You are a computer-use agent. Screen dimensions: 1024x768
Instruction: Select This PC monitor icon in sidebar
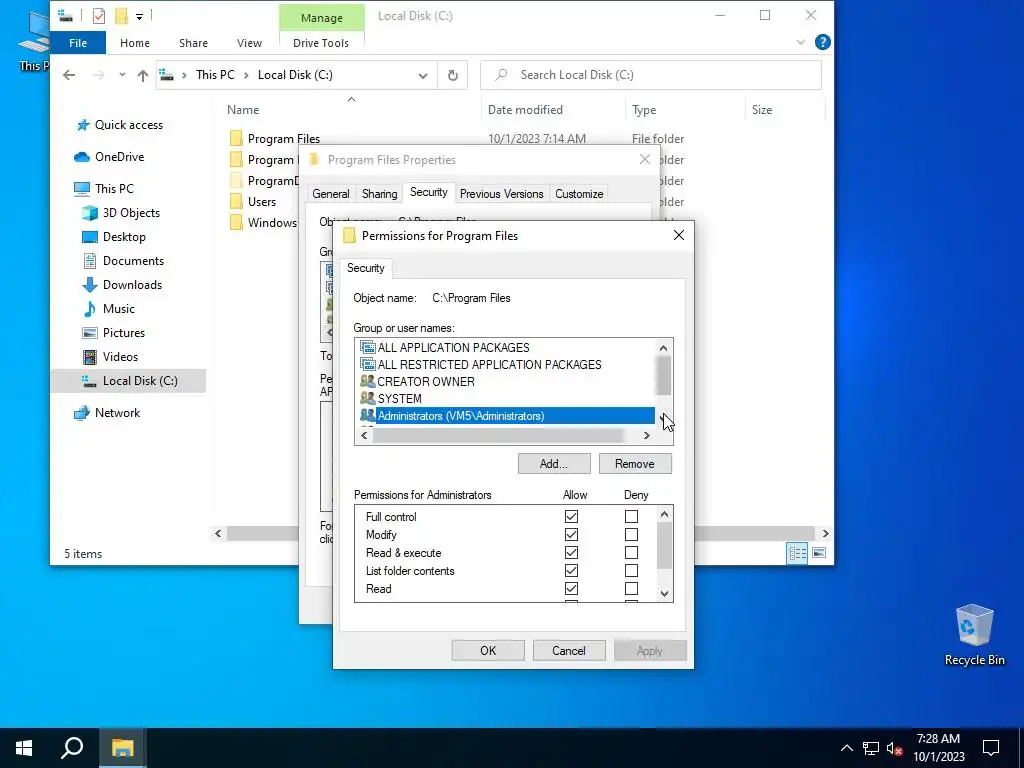tap(82, 189)
